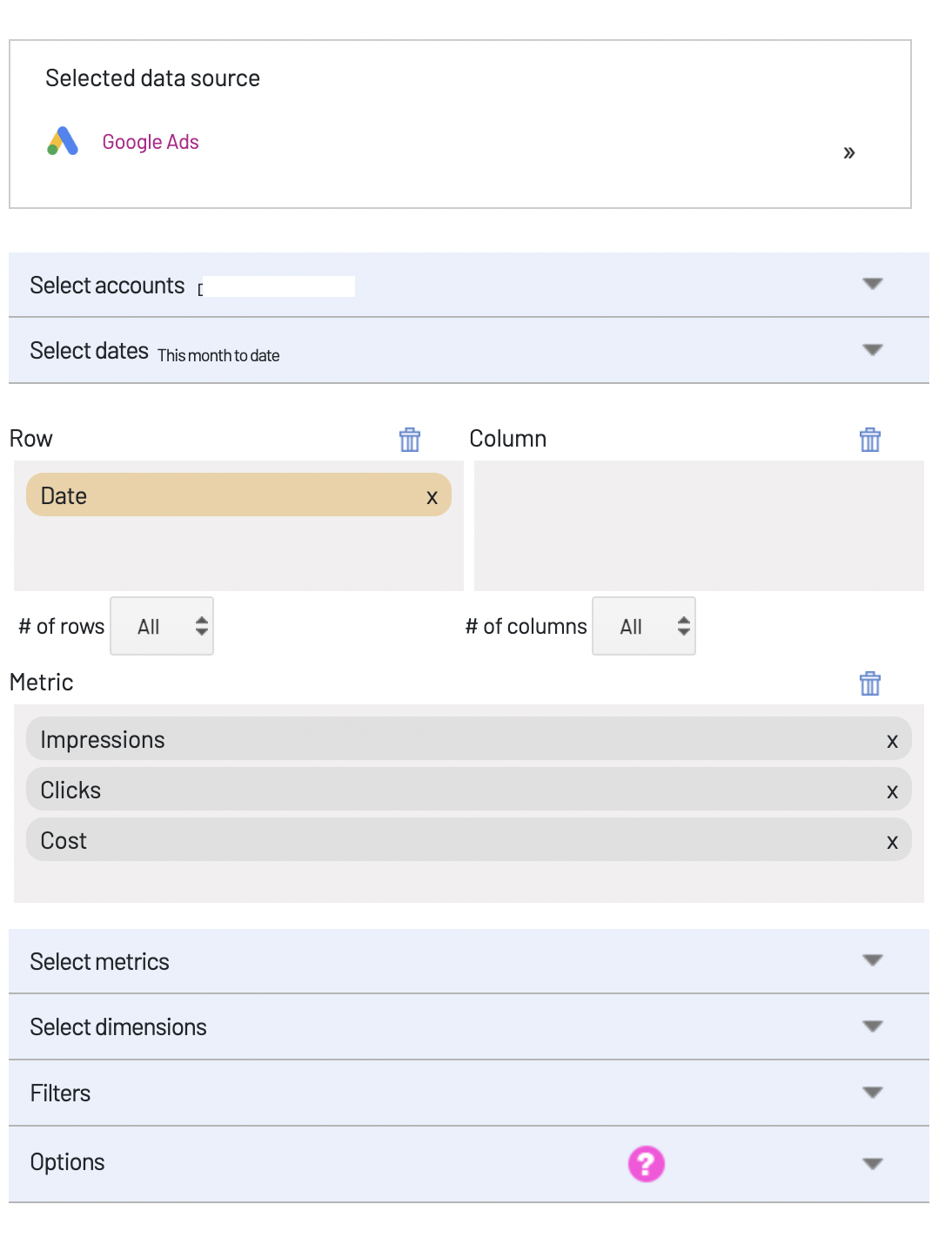Expand the Select dates section
The image size is (952, 1238).
coord(873,350)
